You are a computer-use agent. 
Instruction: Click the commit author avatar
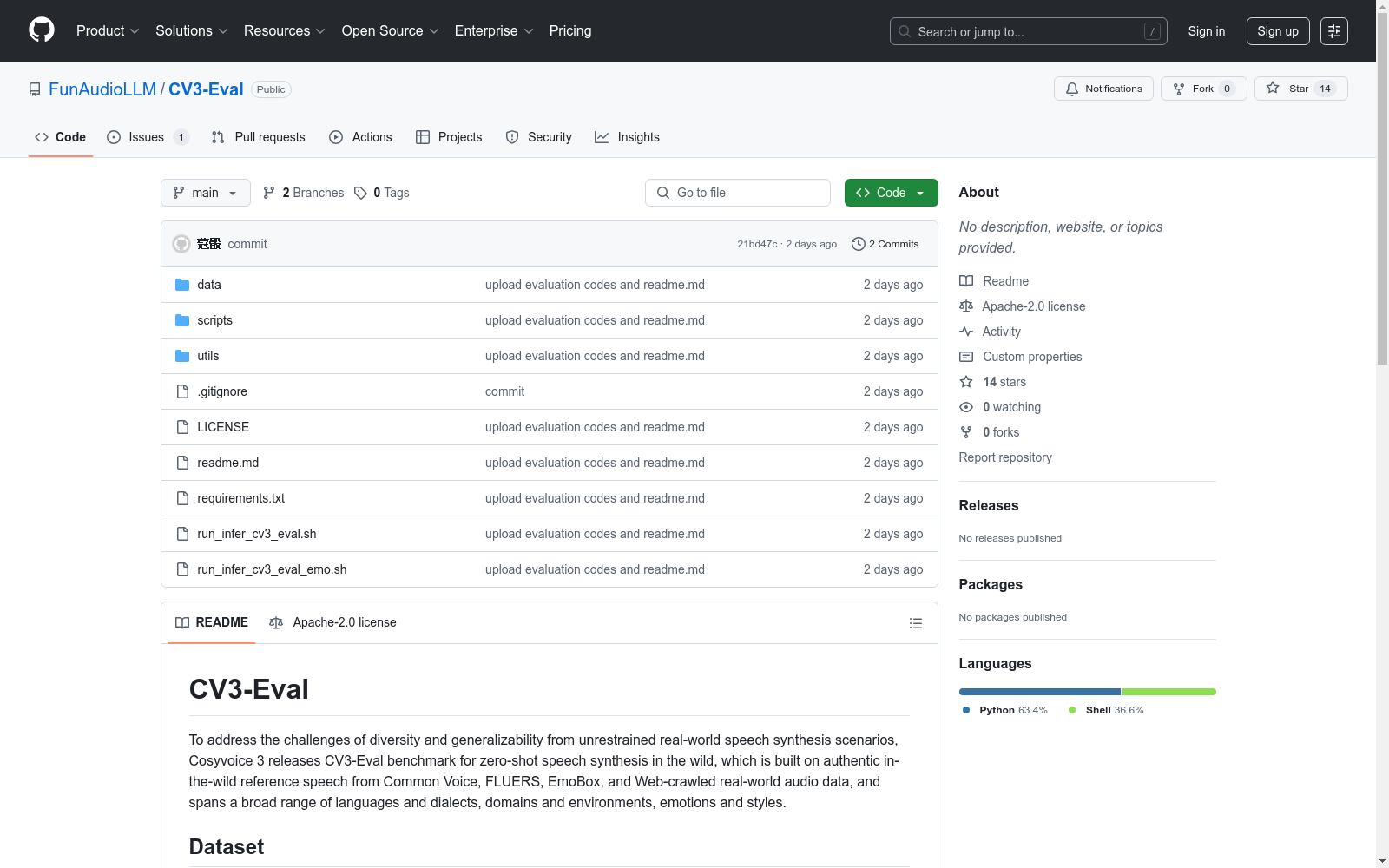coord(181,244)
